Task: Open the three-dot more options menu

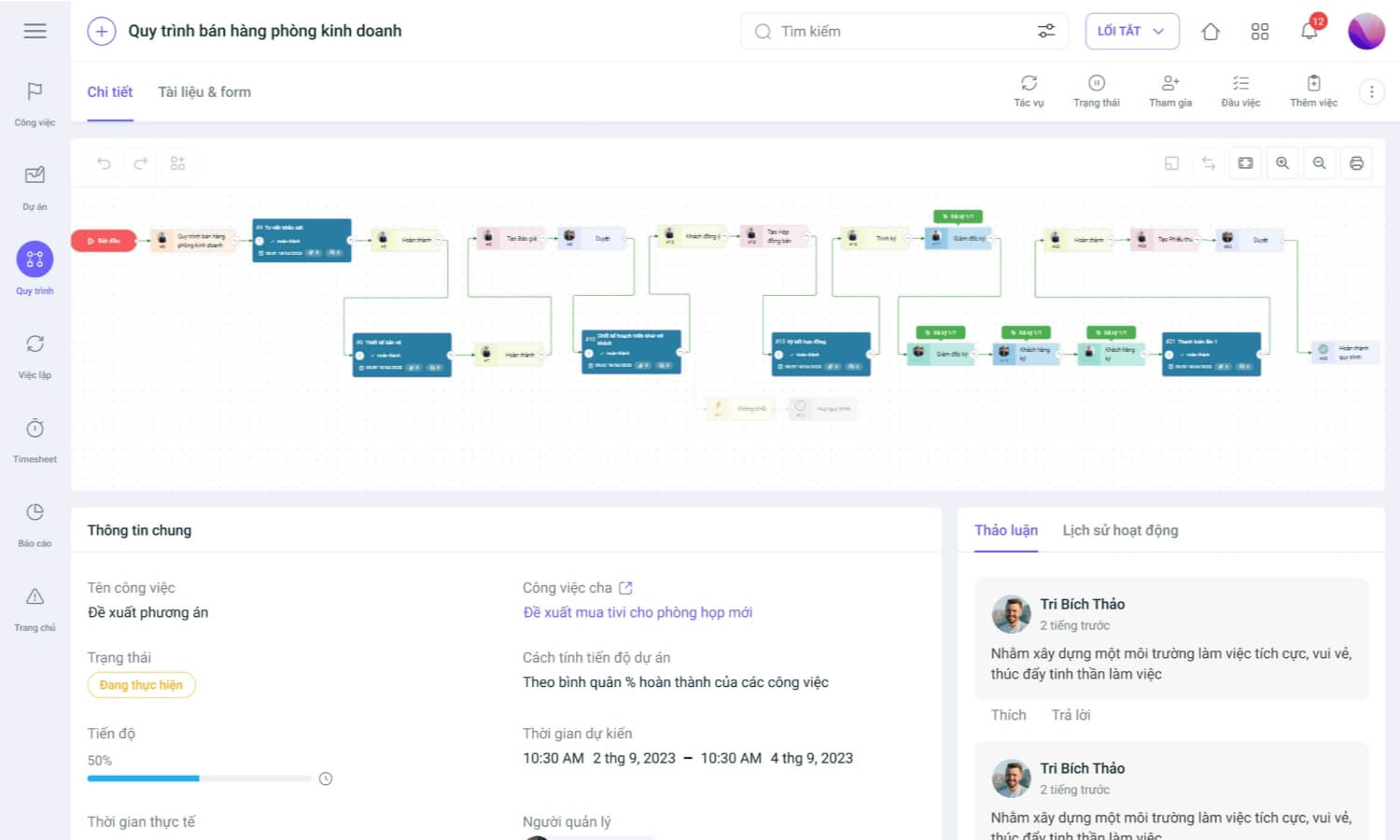Action: tap(1371, 91)
